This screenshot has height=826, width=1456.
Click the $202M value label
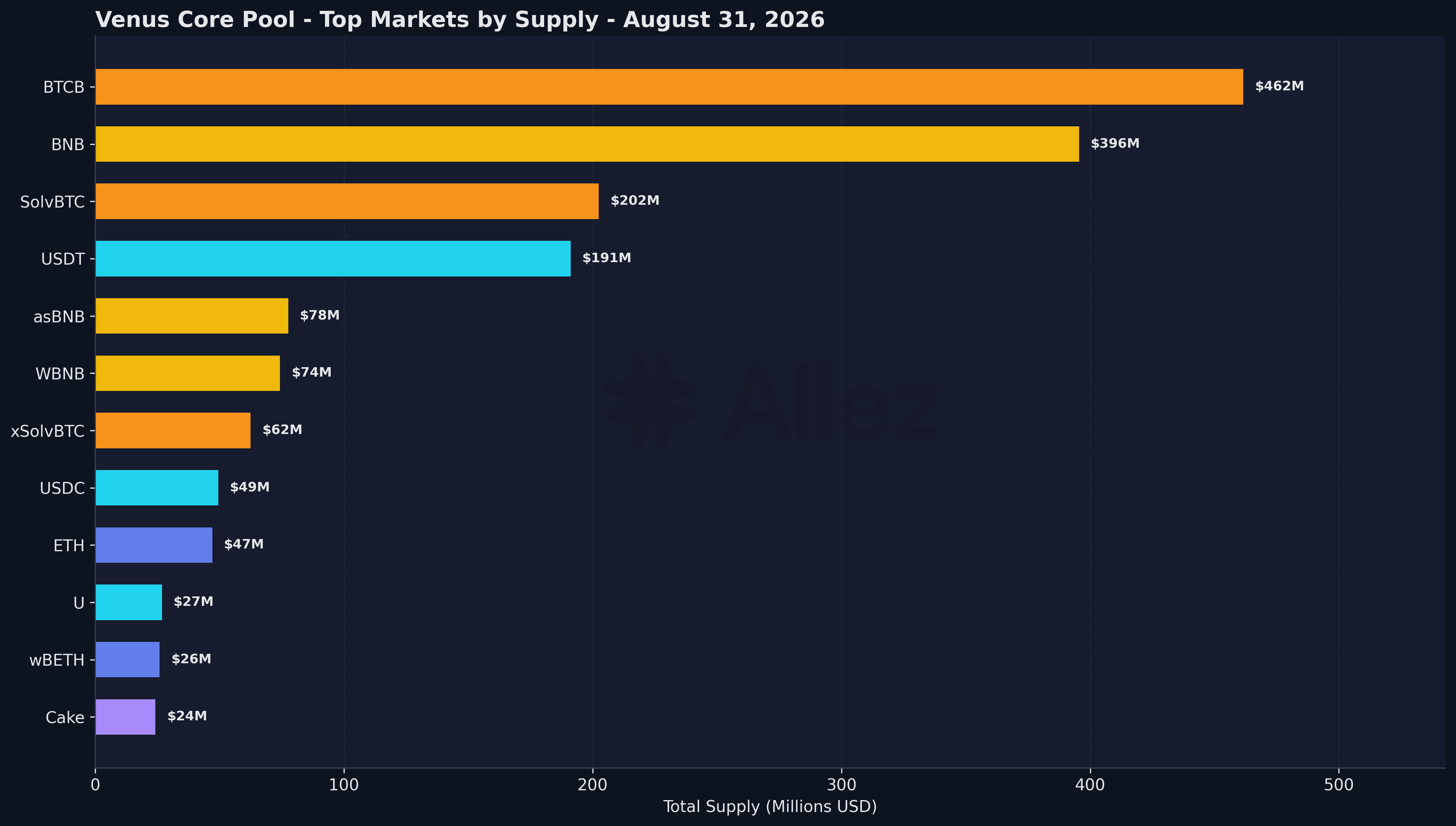click(x=635, y=201)
